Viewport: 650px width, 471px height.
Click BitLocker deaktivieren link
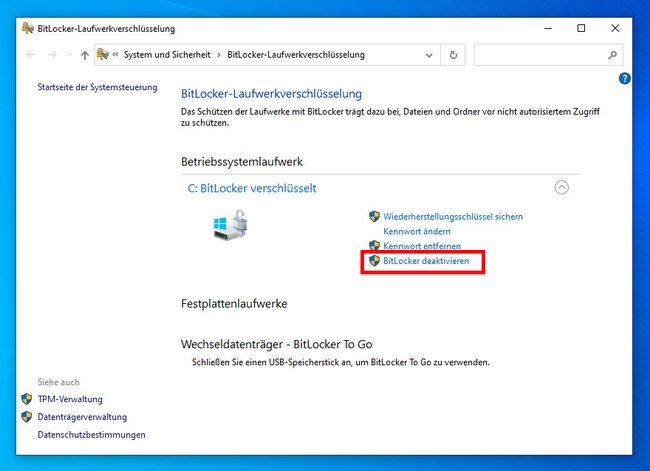click(426, 261)
